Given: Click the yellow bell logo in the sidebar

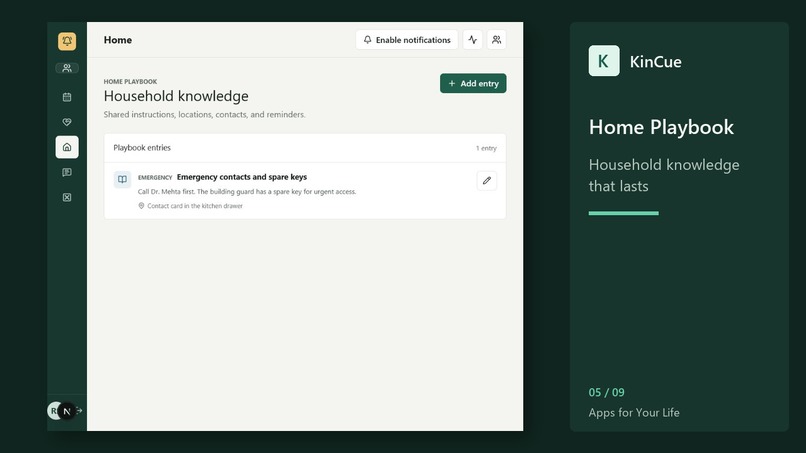Looking at the screenshot, I should pos(67,41).
